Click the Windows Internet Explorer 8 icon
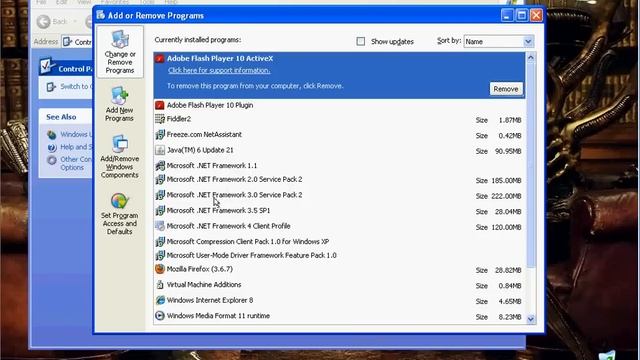Image resolution: width=640 pixels, height=360 pixels. click(160, 300)
